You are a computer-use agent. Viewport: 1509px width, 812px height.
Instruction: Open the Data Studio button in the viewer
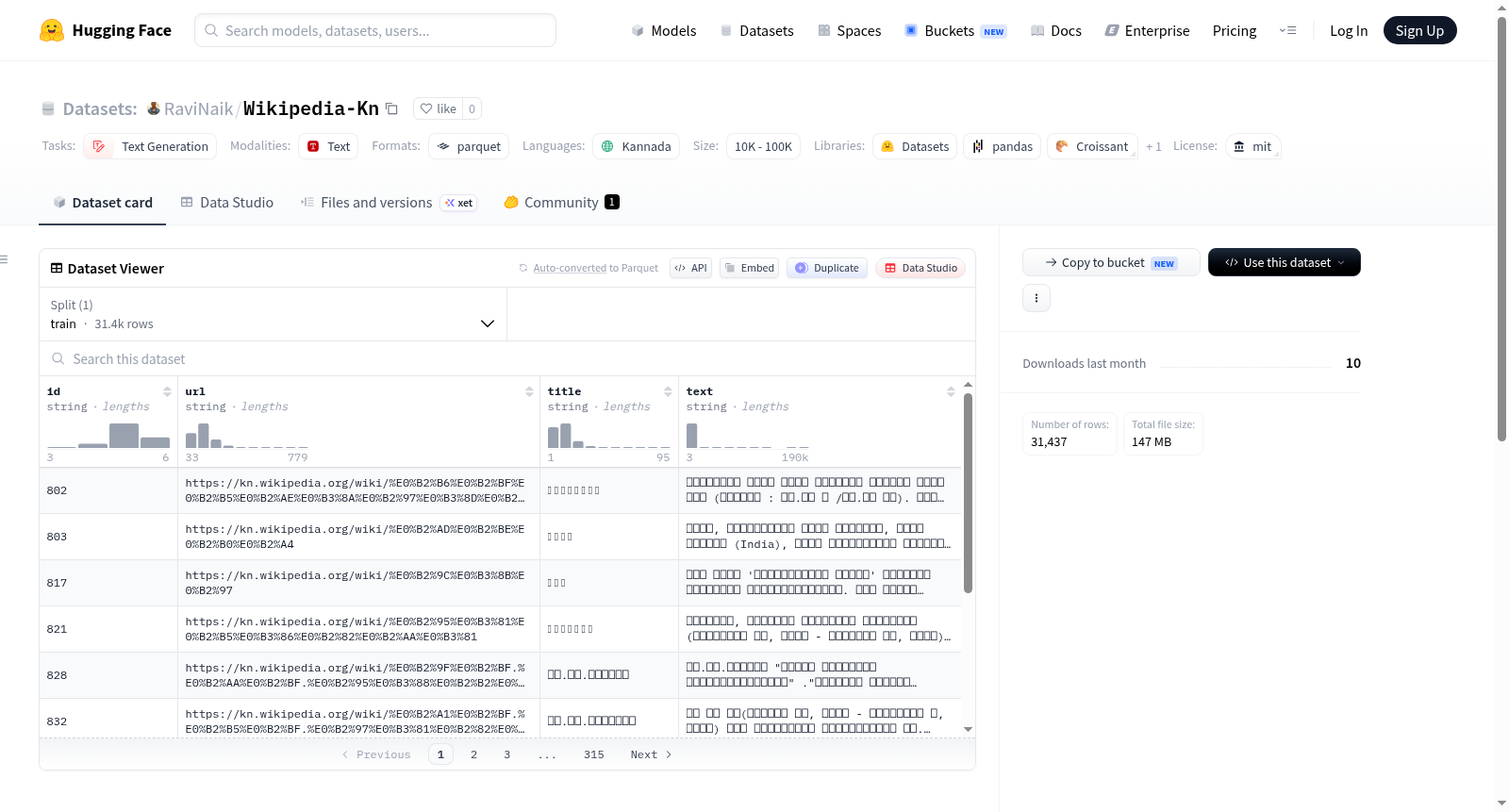pyautogui.click(x=920, y=268)
